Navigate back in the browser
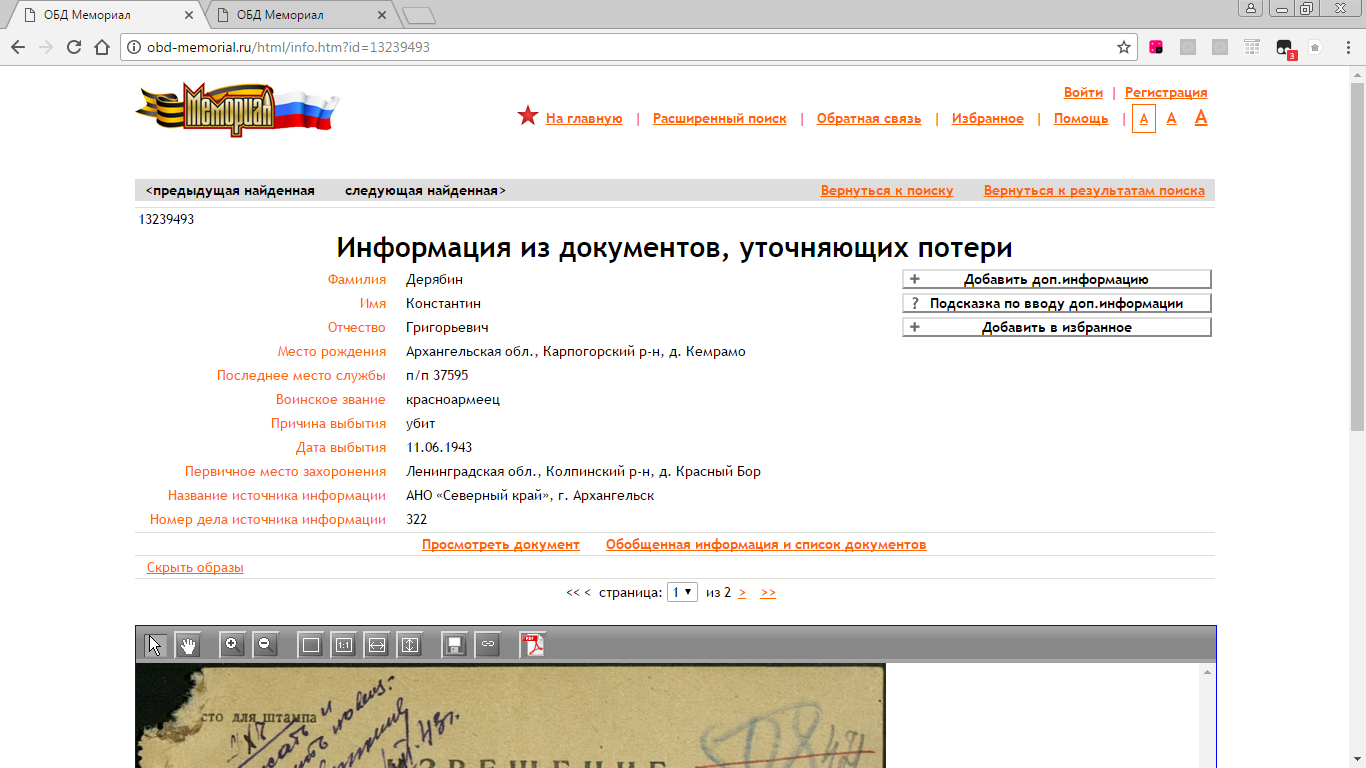Viewport: 1366px width, 768px height. coord(18,47)
